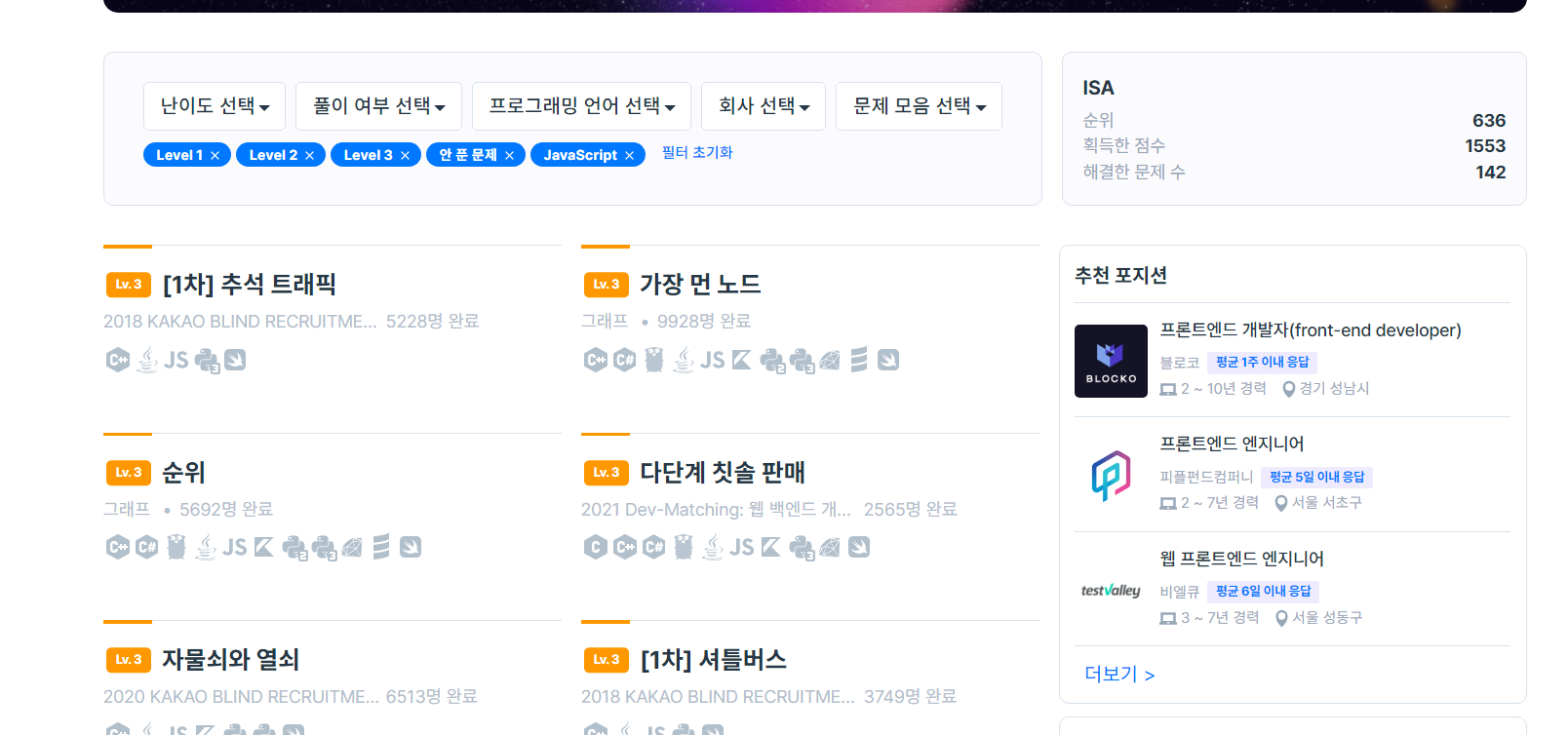Viewport: 1568px width, 735px height.
Task: Open 프론트엔드 개발자(front-end developer) job posting
Action: 1311,330
